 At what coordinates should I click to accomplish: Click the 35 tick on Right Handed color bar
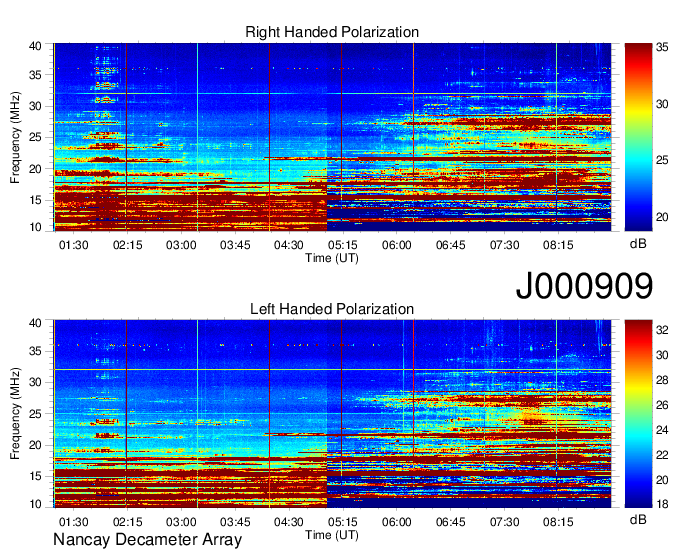[662, 47]
